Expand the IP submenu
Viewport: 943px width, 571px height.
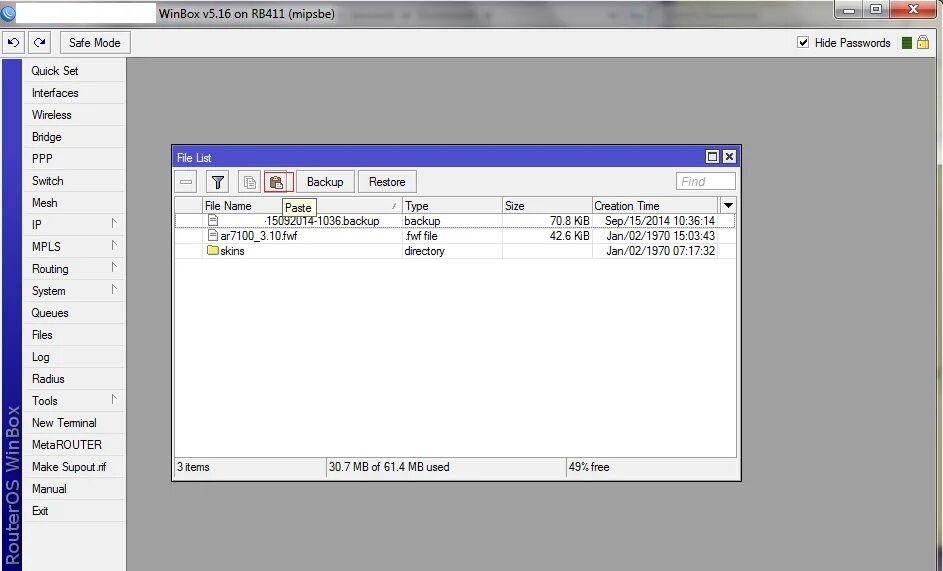73,225
